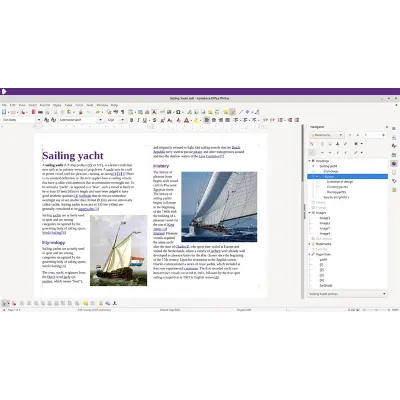400x400 pixels.
Task: Open the Tools menu
Action: click(90, 105)
